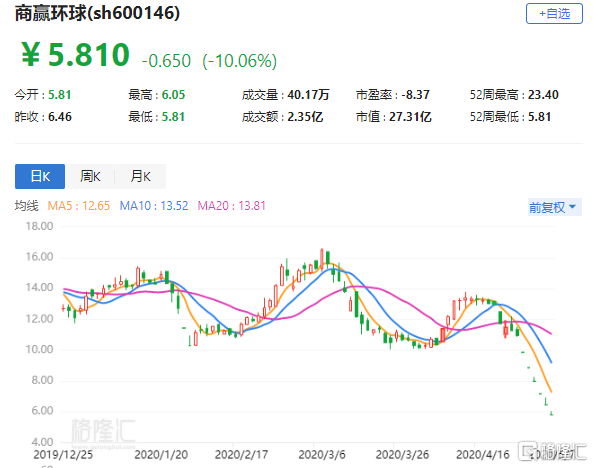Click the current price ¥5.810
593x468 pixels.
75,55
